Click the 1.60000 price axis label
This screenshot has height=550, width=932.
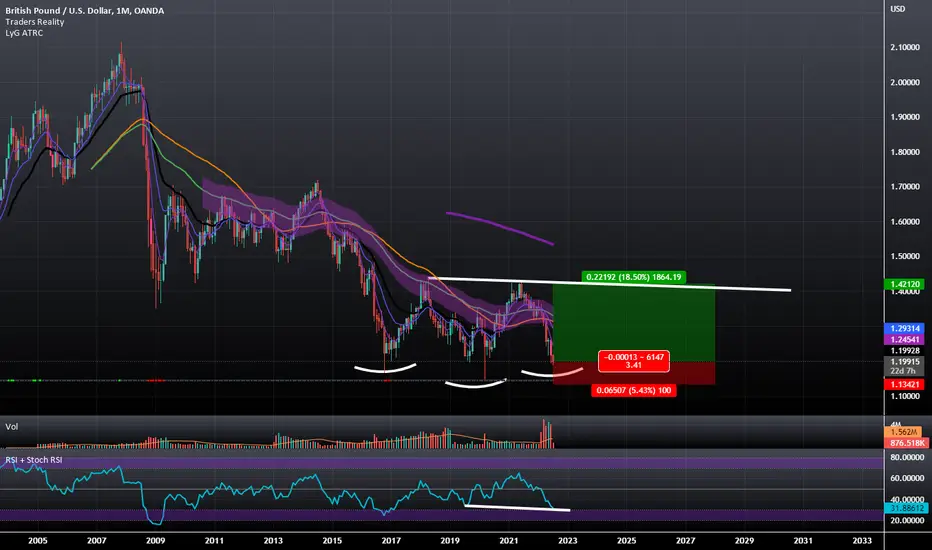(905, 222)
